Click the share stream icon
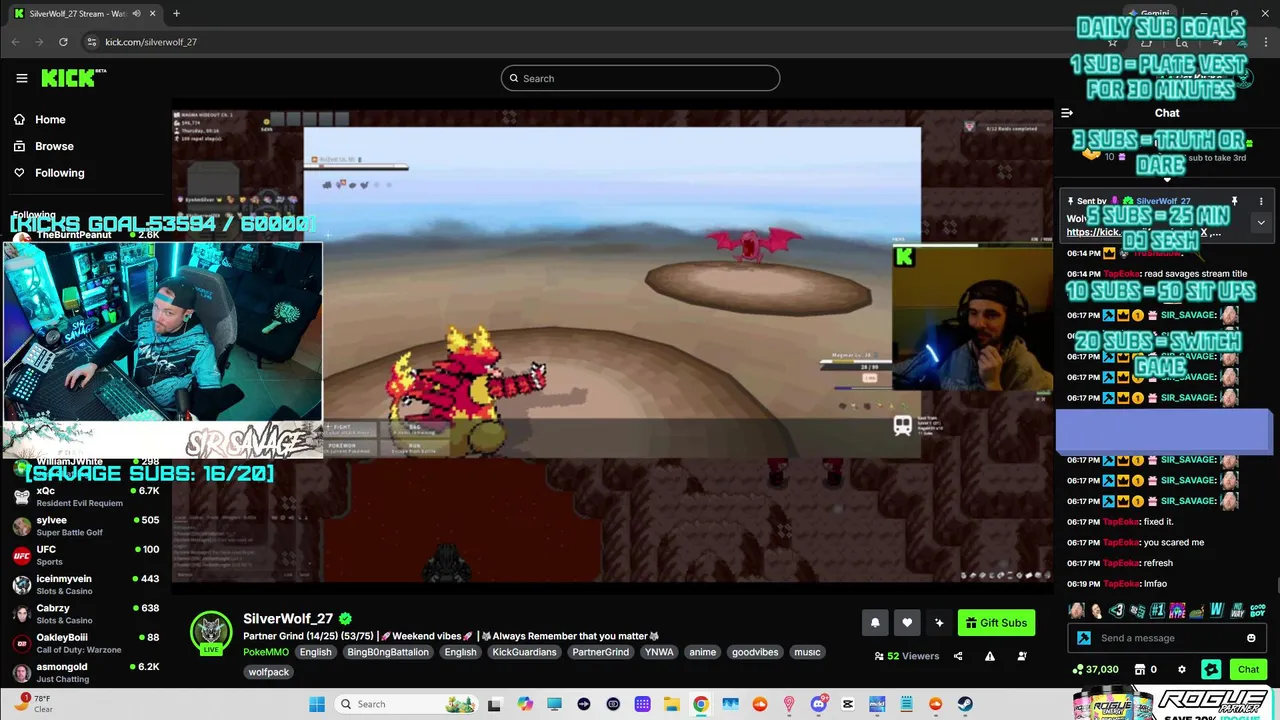 pos(958,656)
